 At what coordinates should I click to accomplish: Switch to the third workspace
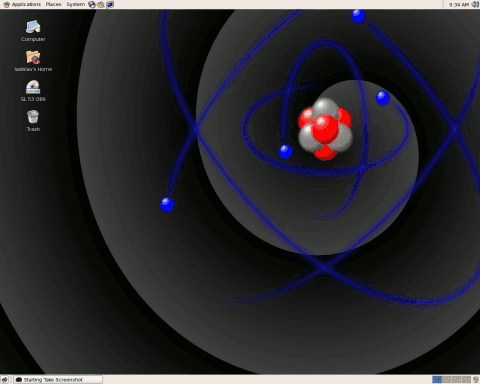coord(456,379)
